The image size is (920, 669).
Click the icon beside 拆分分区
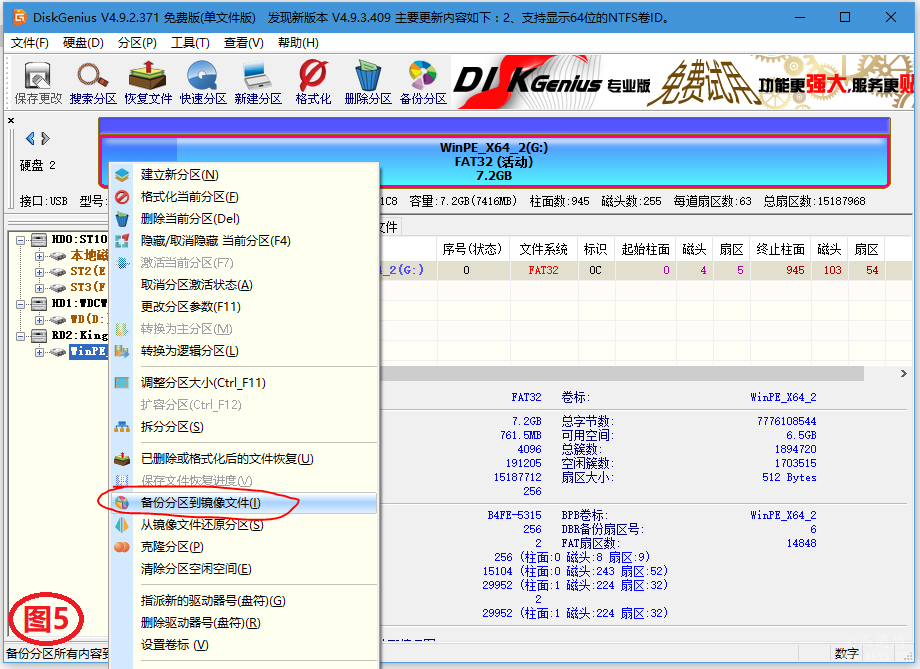tap(121, 427)
